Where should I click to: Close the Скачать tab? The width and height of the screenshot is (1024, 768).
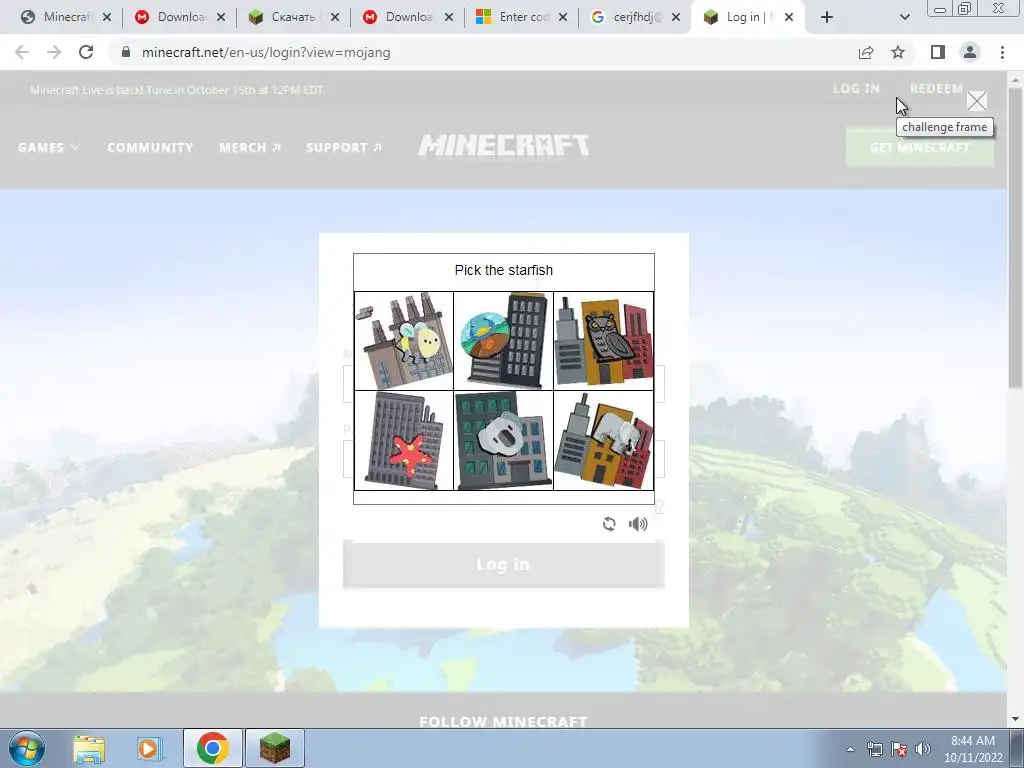click(335, 17)
